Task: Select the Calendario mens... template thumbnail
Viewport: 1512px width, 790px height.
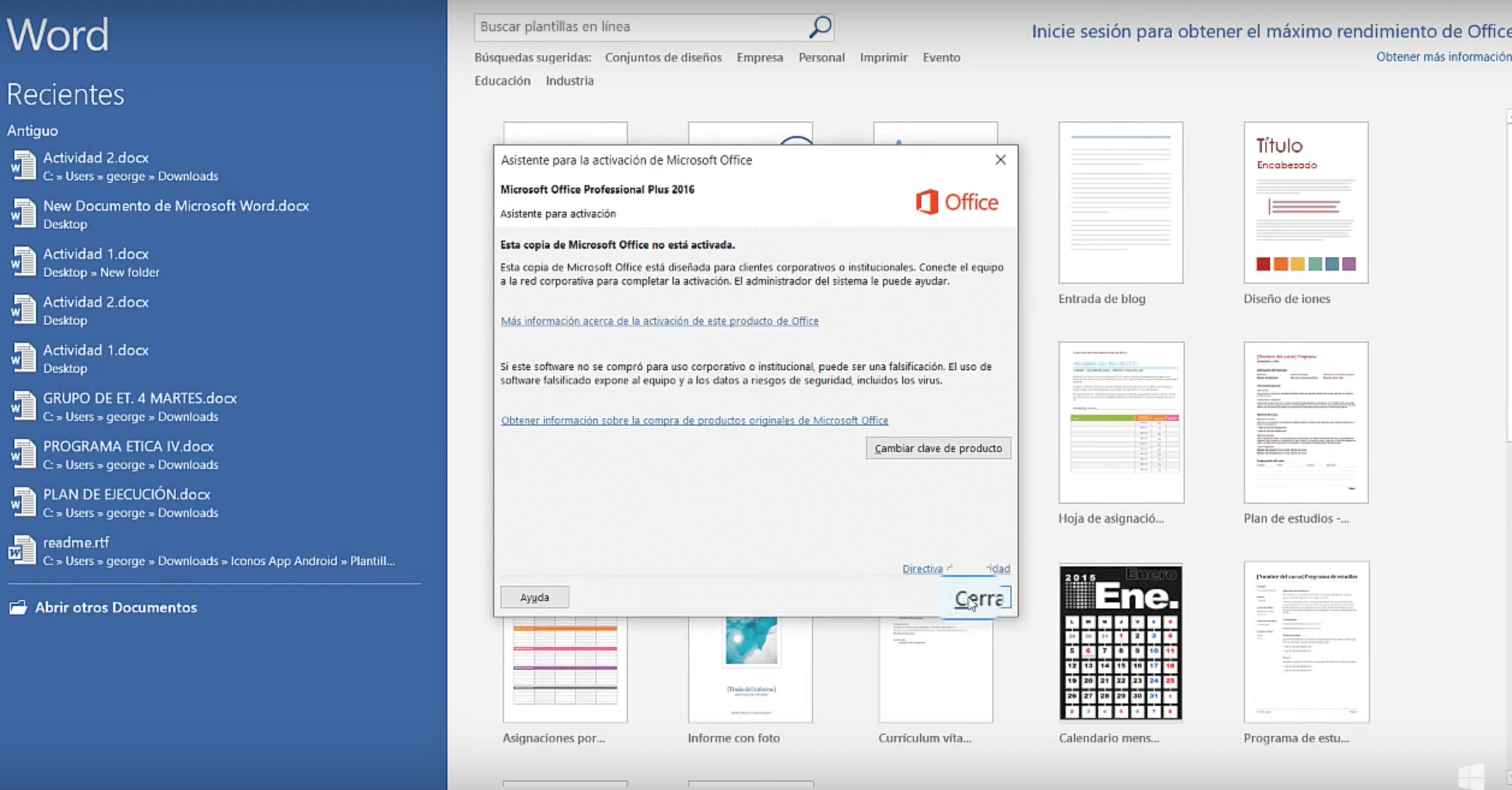Action: click(x=1120, y=643)
